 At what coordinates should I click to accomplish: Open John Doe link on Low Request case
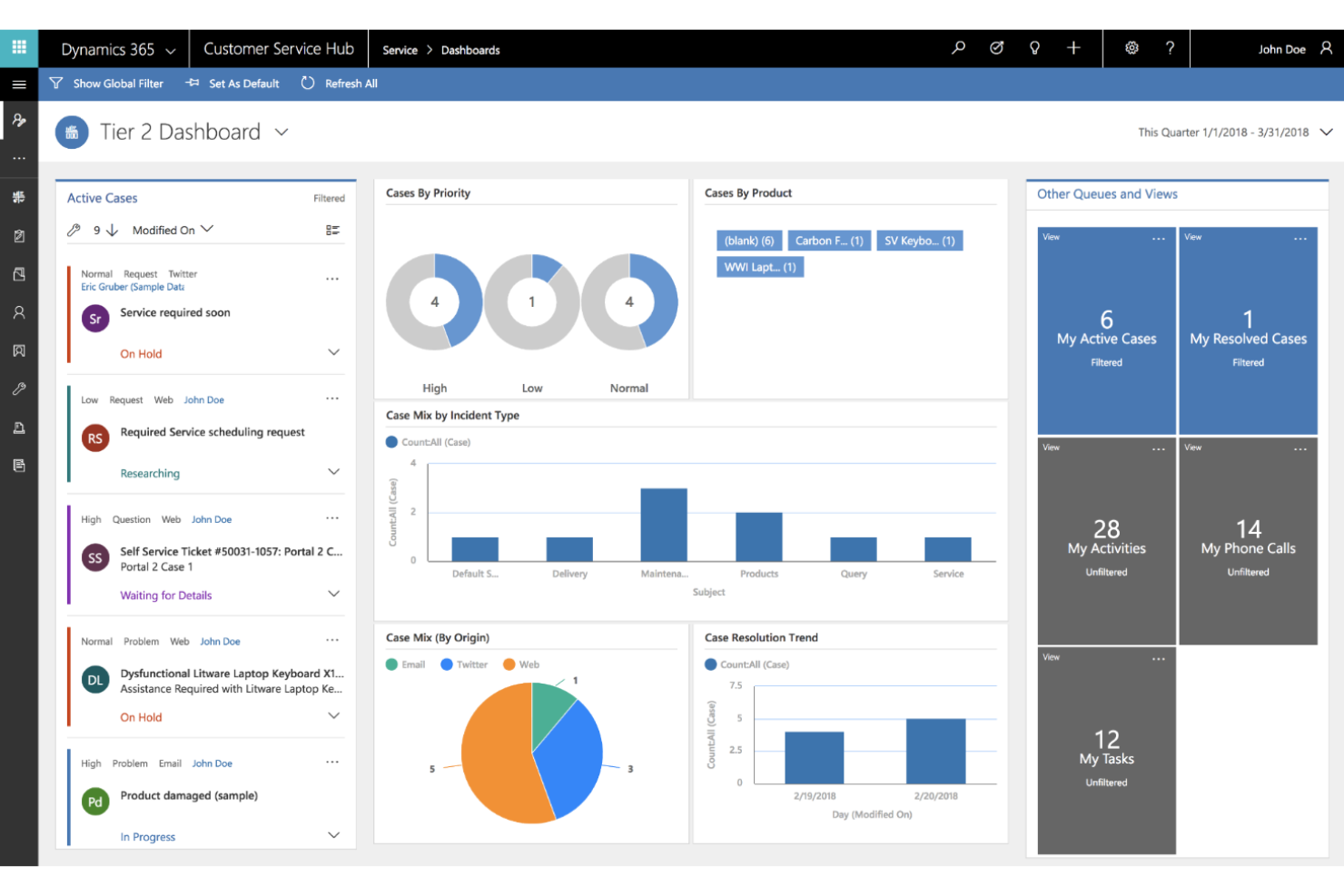click(x=203, y=399)
